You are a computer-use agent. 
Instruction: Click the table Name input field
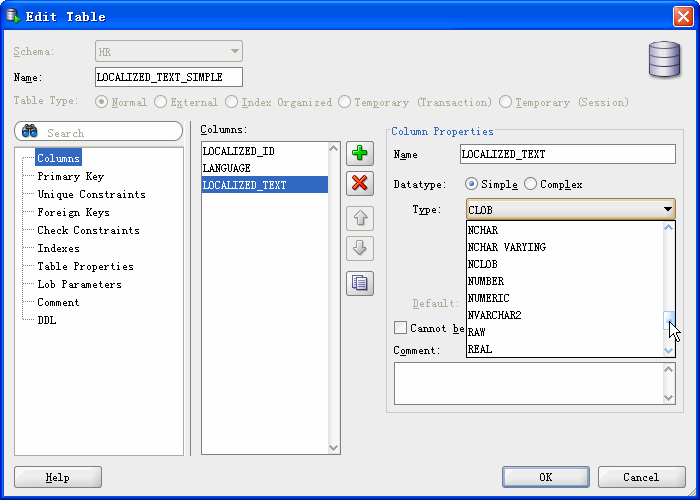pos(168,77)
